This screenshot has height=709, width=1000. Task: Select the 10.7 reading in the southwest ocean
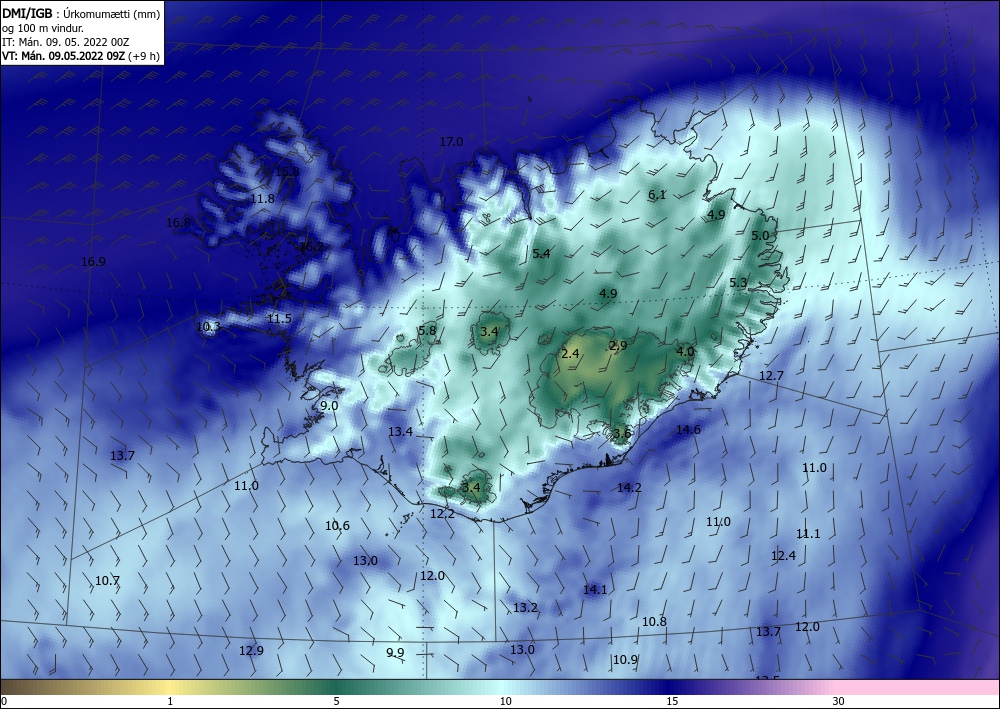coord(107,580)
